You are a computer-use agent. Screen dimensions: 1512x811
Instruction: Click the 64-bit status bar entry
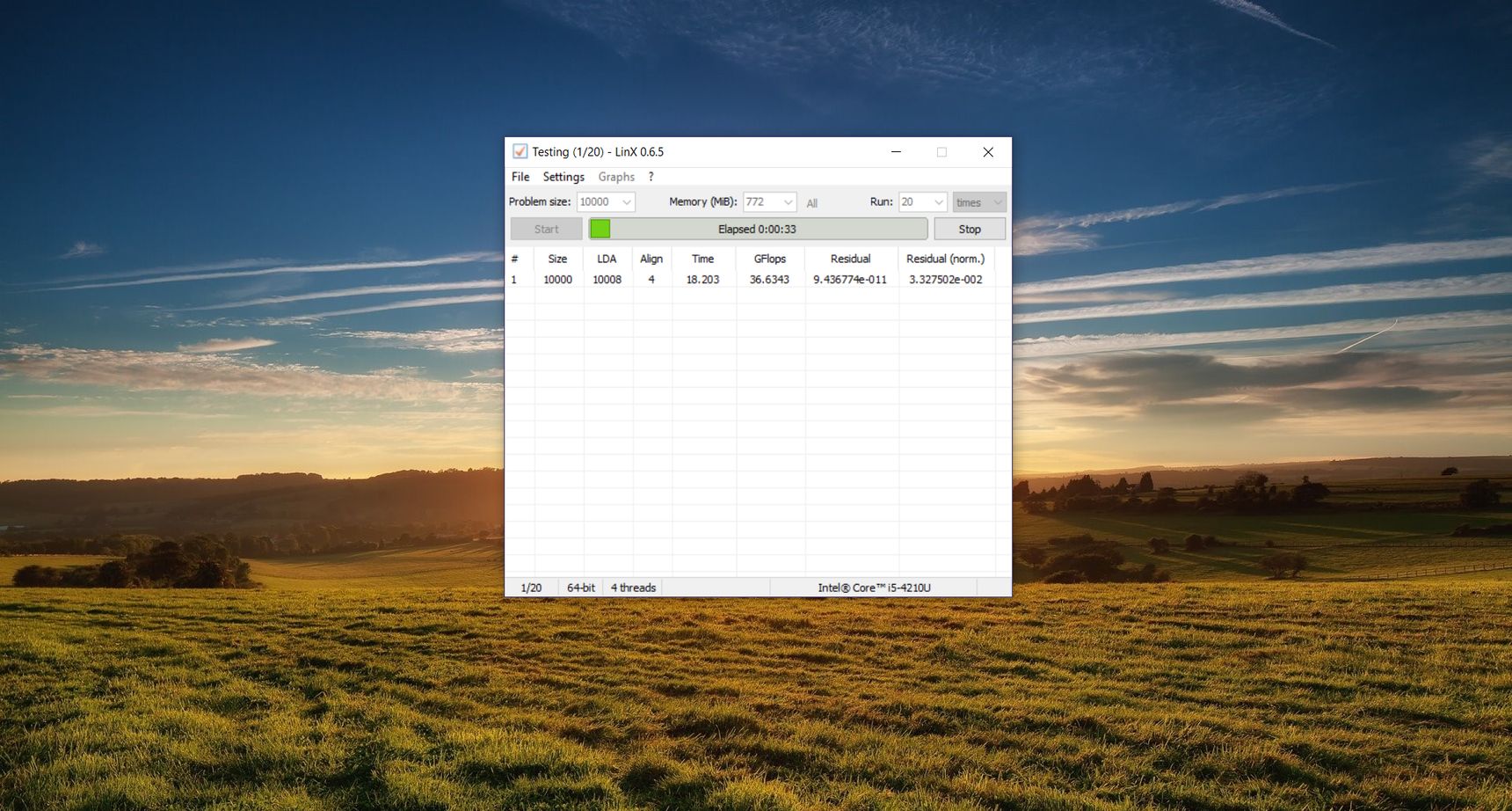[580, 588]
